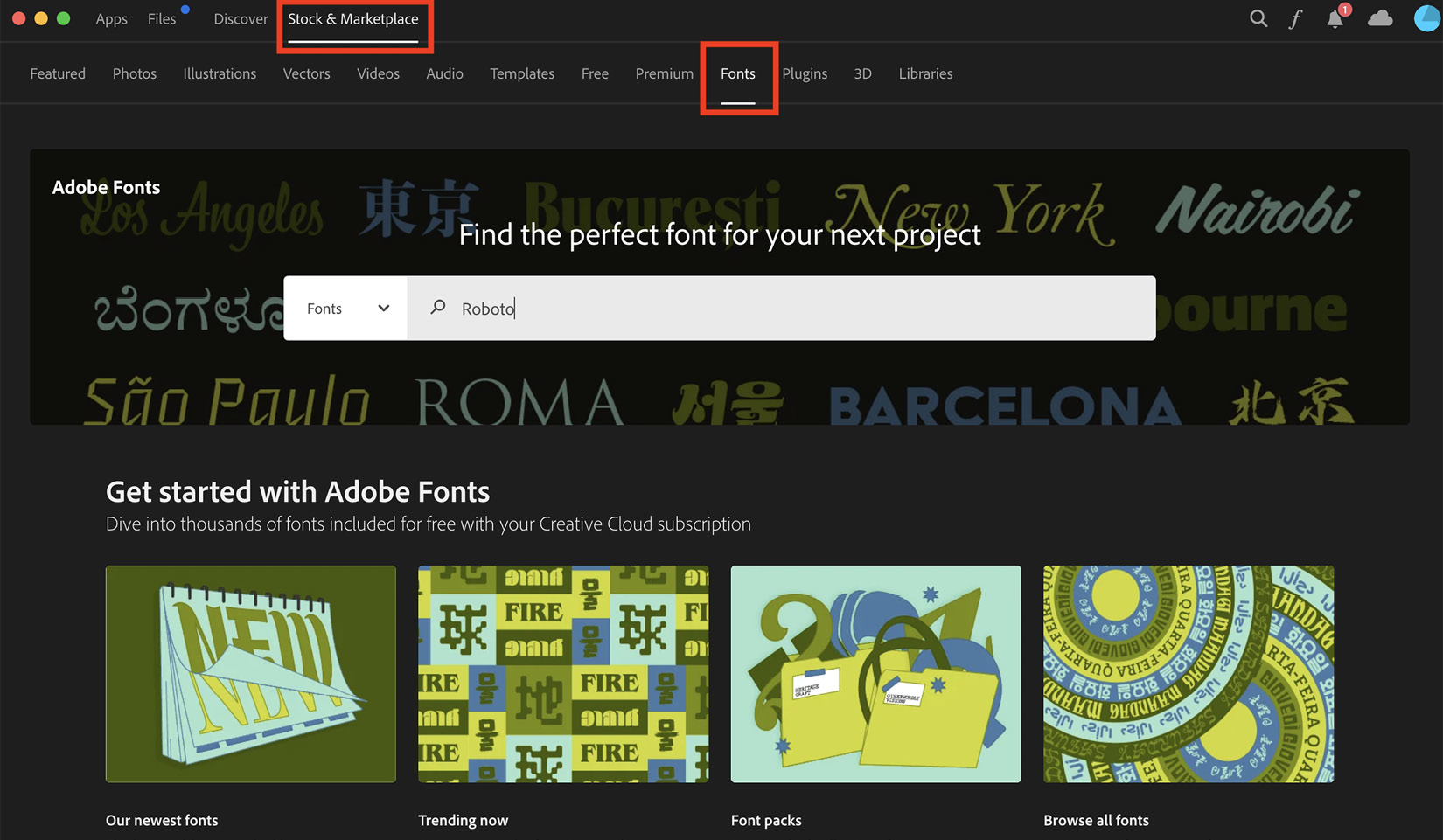The width and height of the screenshot is (1443, 840).
Task: Check cloud sync status icon
Action: (1380, 18)
